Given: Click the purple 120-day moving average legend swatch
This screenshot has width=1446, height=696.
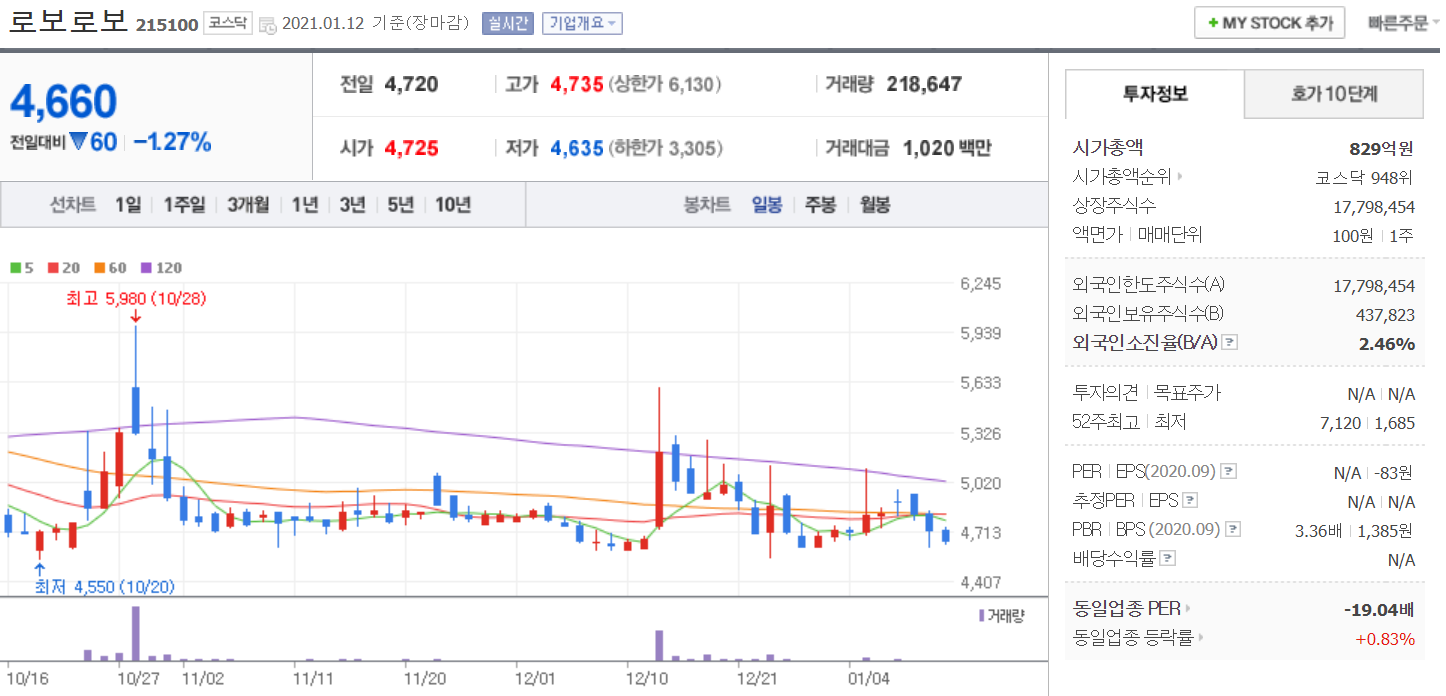Looking at the screenshot, I should tap(146, 268).
